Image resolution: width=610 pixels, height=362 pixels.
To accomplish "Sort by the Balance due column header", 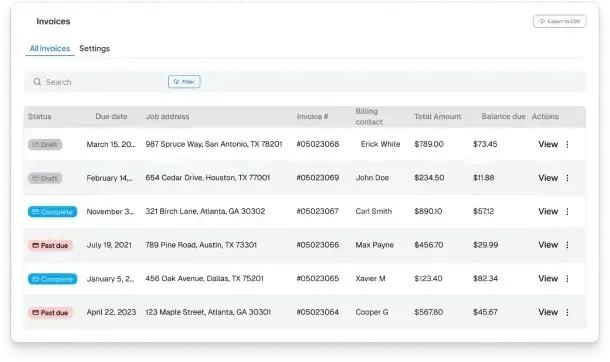I will click(x=503, y=117).
